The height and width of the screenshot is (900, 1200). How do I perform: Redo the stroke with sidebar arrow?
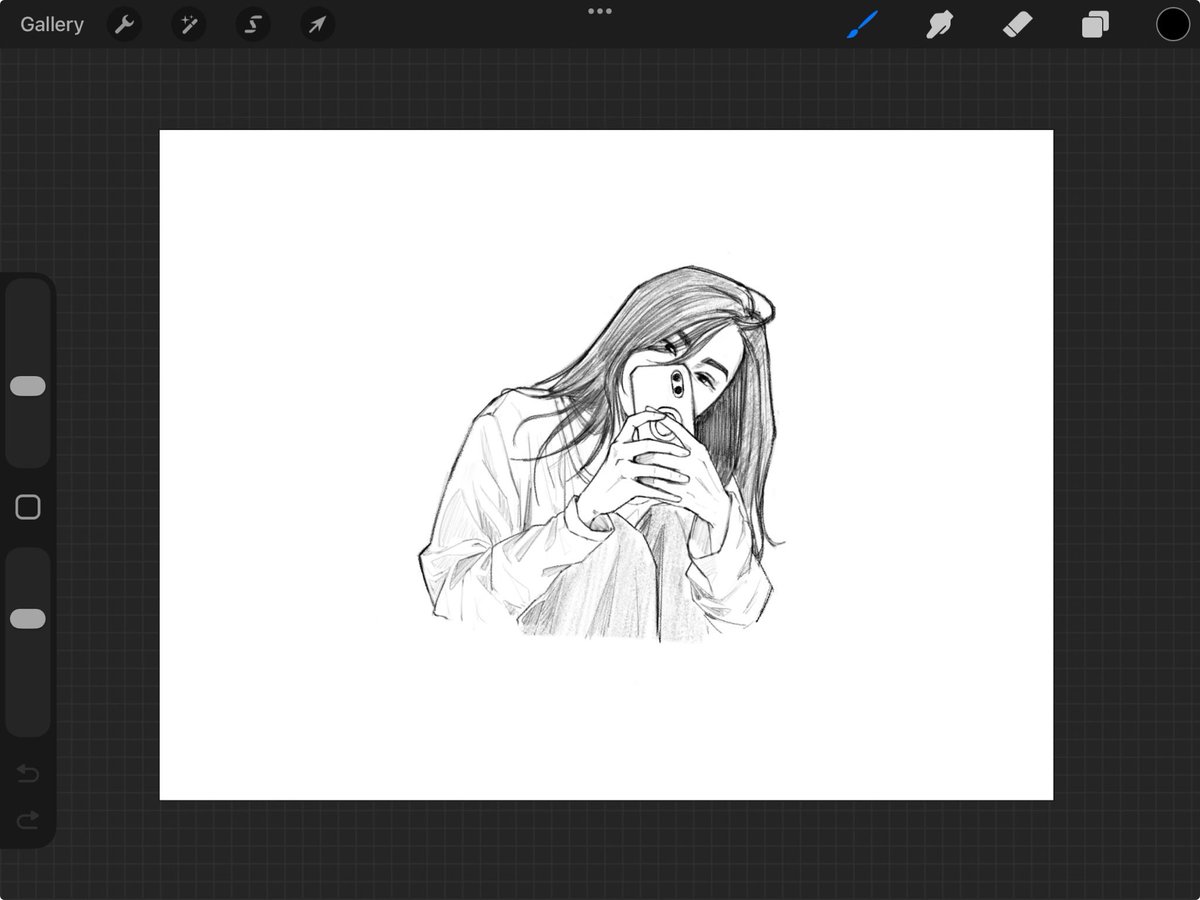[28, 820]
